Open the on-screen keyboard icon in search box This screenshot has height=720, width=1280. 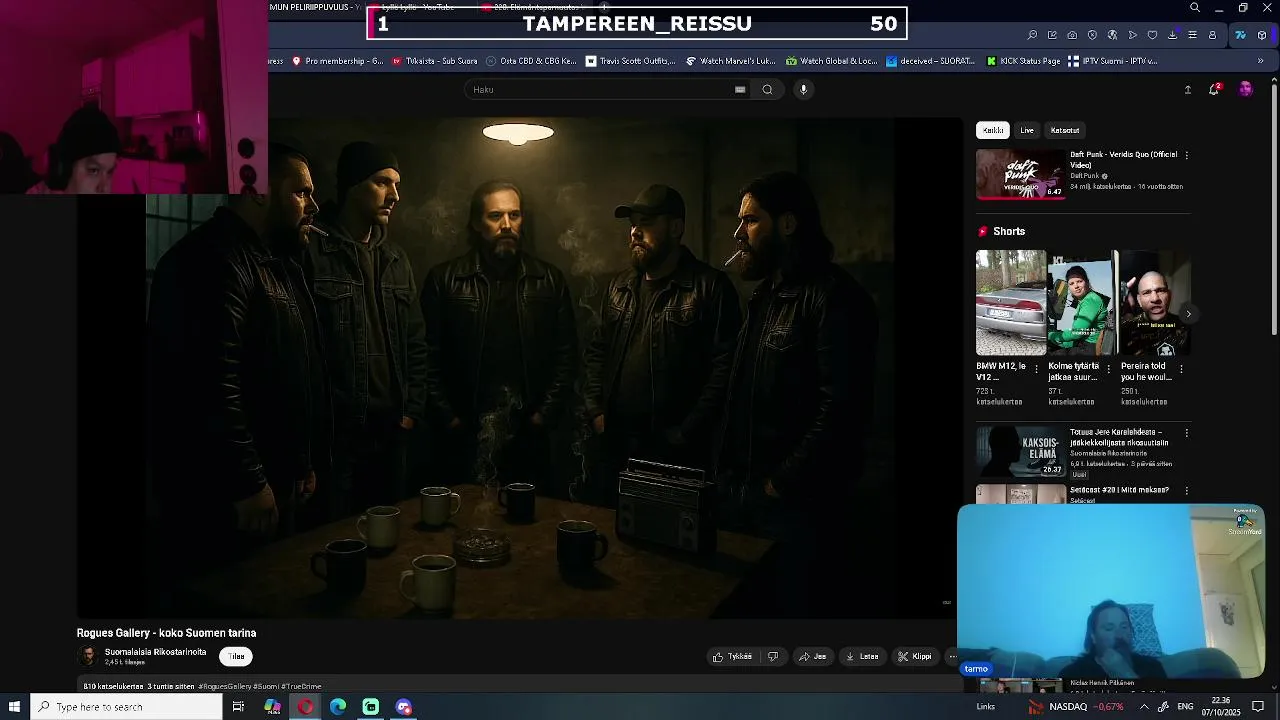[x=740, y=90]
